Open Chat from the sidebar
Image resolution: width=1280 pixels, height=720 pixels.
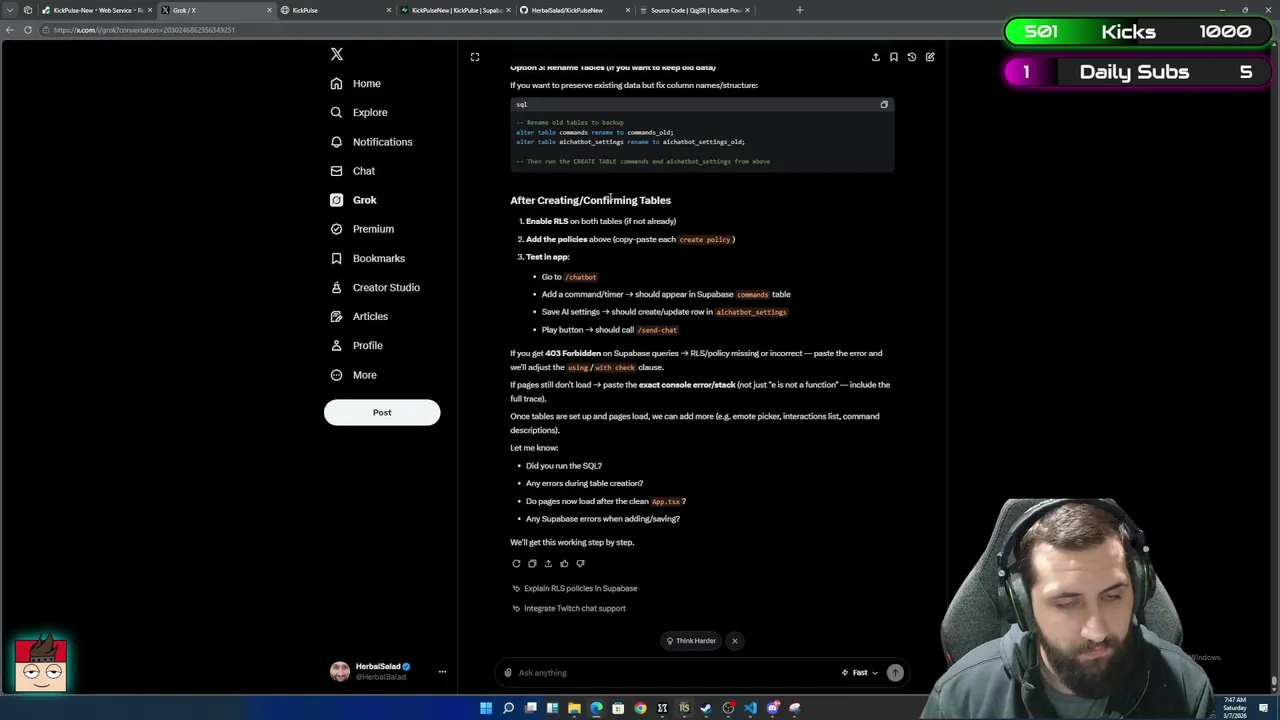(x=353, y=171)
